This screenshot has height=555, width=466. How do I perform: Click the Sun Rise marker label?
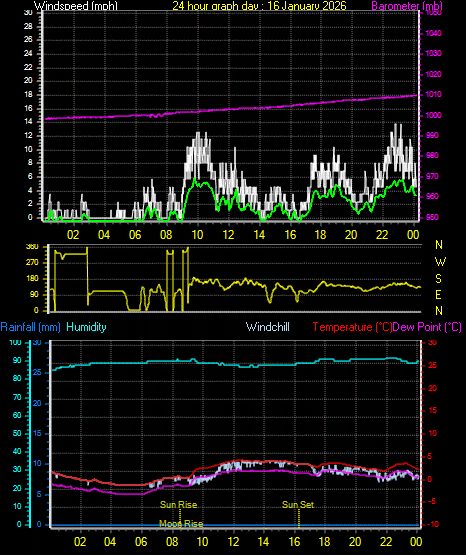tap(178, 505)
